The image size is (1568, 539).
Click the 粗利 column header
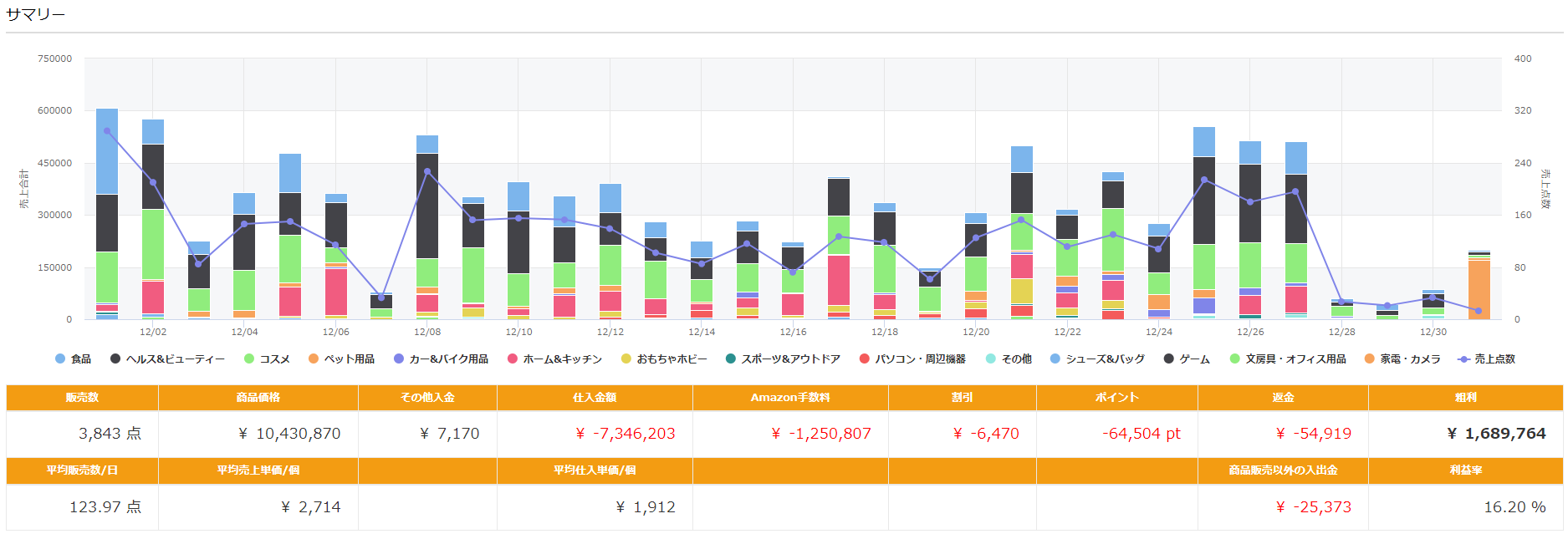pyautogui.click(x=1465, y=398)
